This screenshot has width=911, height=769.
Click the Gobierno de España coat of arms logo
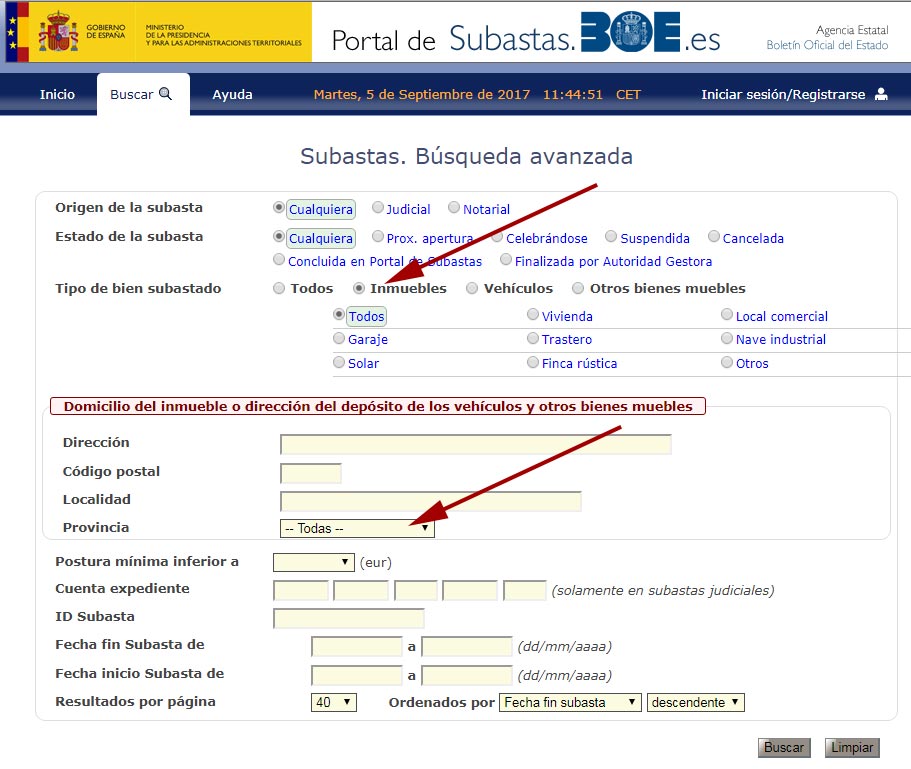[58, 33]
